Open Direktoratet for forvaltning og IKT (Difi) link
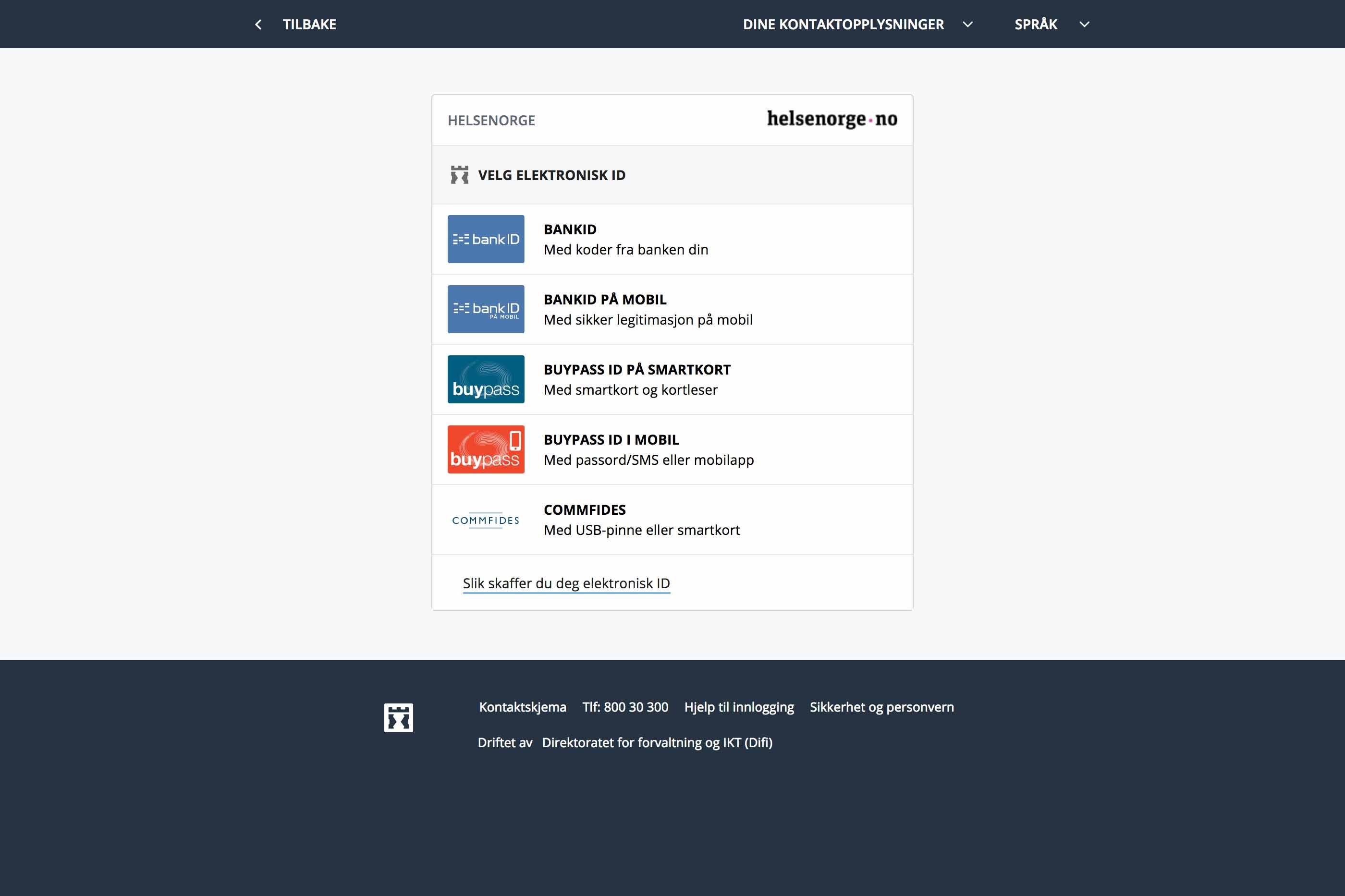1345x896 pixels. pos(657,743)
